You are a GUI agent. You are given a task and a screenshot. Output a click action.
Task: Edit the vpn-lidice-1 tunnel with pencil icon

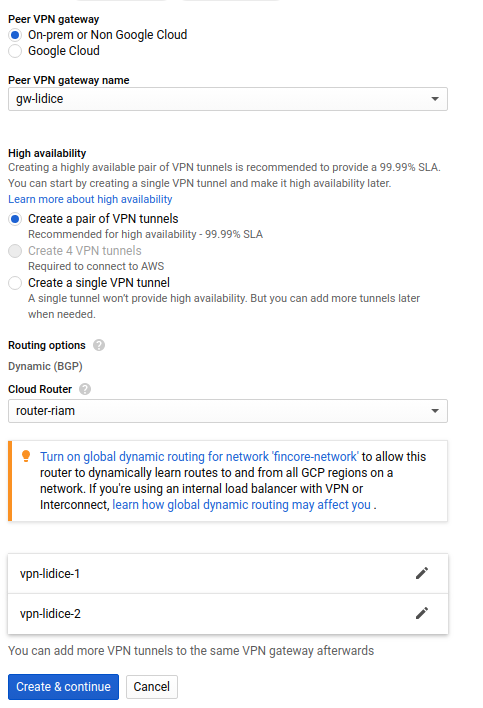(422, 573)
